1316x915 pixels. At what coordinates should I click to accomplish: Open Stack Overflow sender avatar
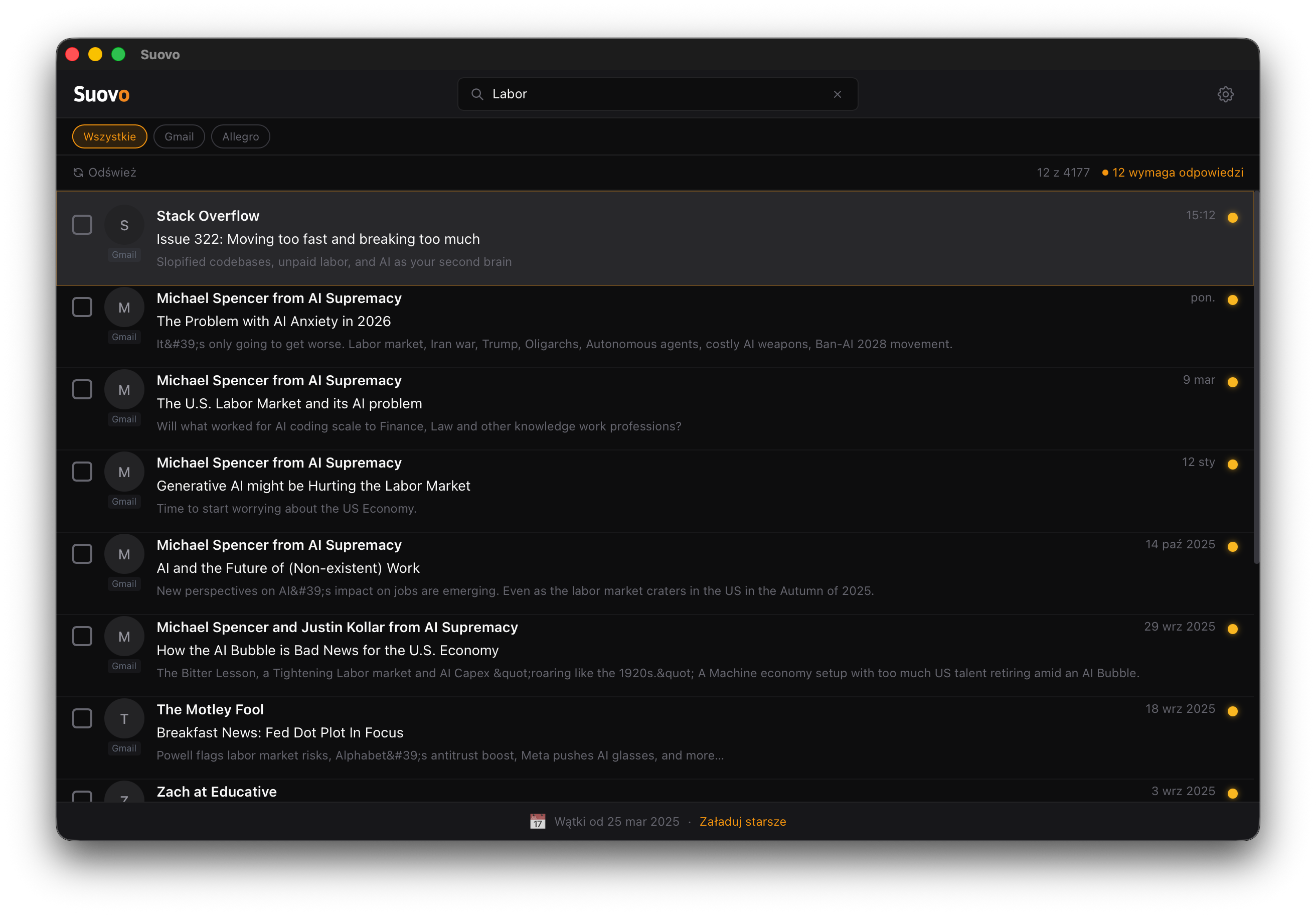(124, 226)
